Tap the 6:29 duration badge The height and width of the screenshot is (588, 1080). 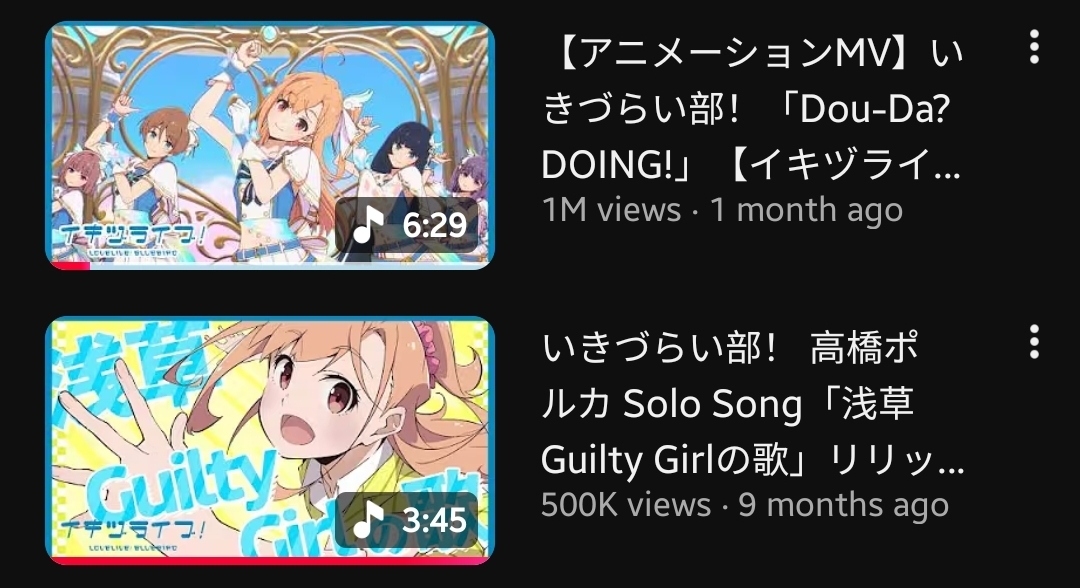[406, 225]
